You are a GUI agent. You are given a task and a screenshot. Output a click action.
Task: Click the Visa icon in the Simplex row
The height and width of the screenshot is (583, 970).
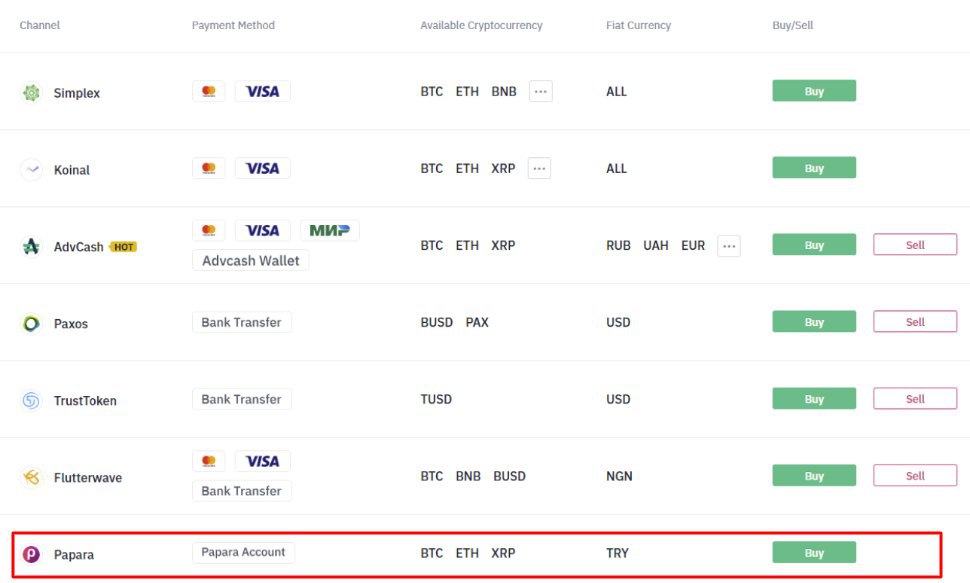click(262, 92)
